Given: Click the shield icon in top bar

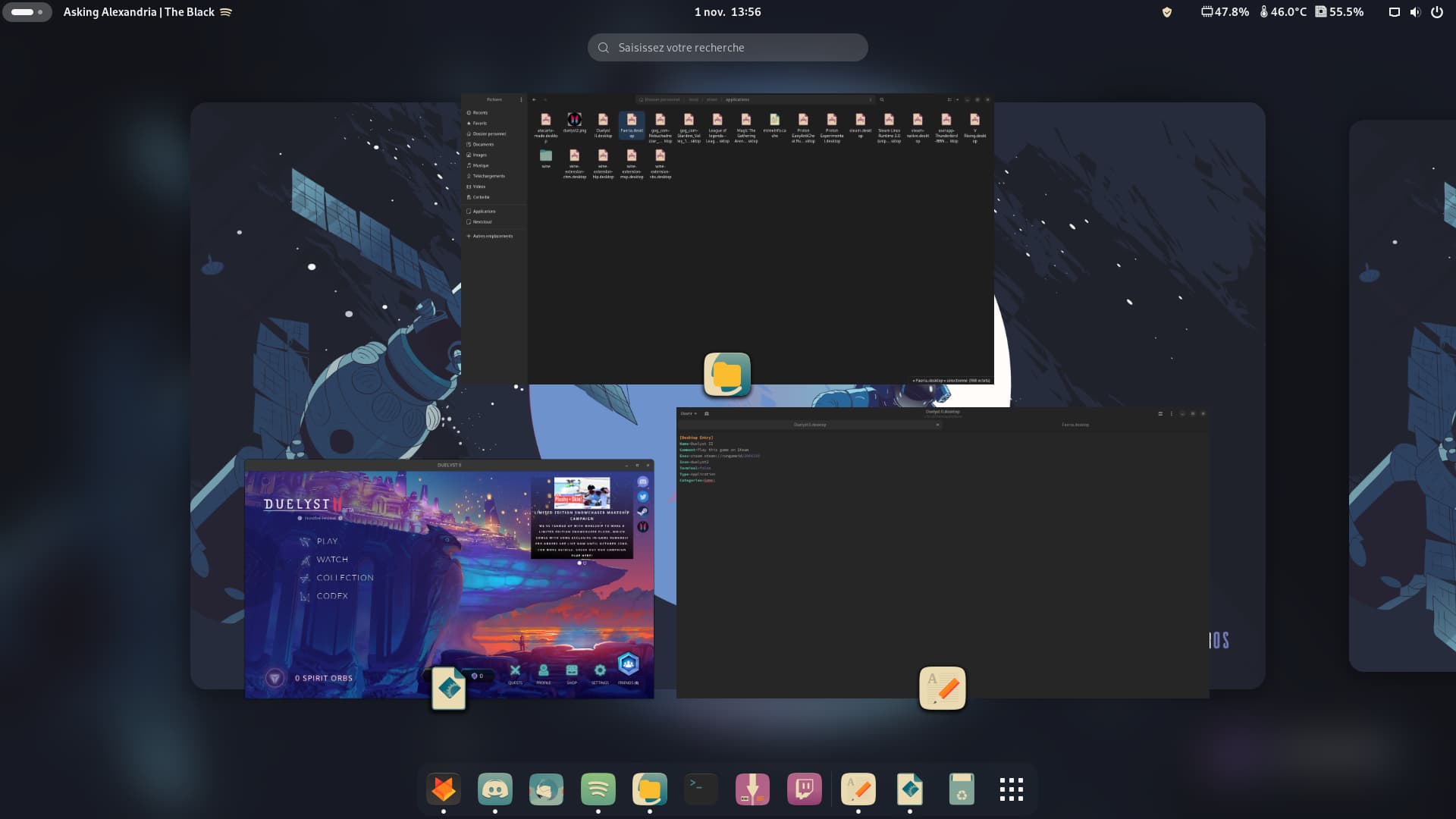Looking at the screenshot, I should tap(1167, 12).
